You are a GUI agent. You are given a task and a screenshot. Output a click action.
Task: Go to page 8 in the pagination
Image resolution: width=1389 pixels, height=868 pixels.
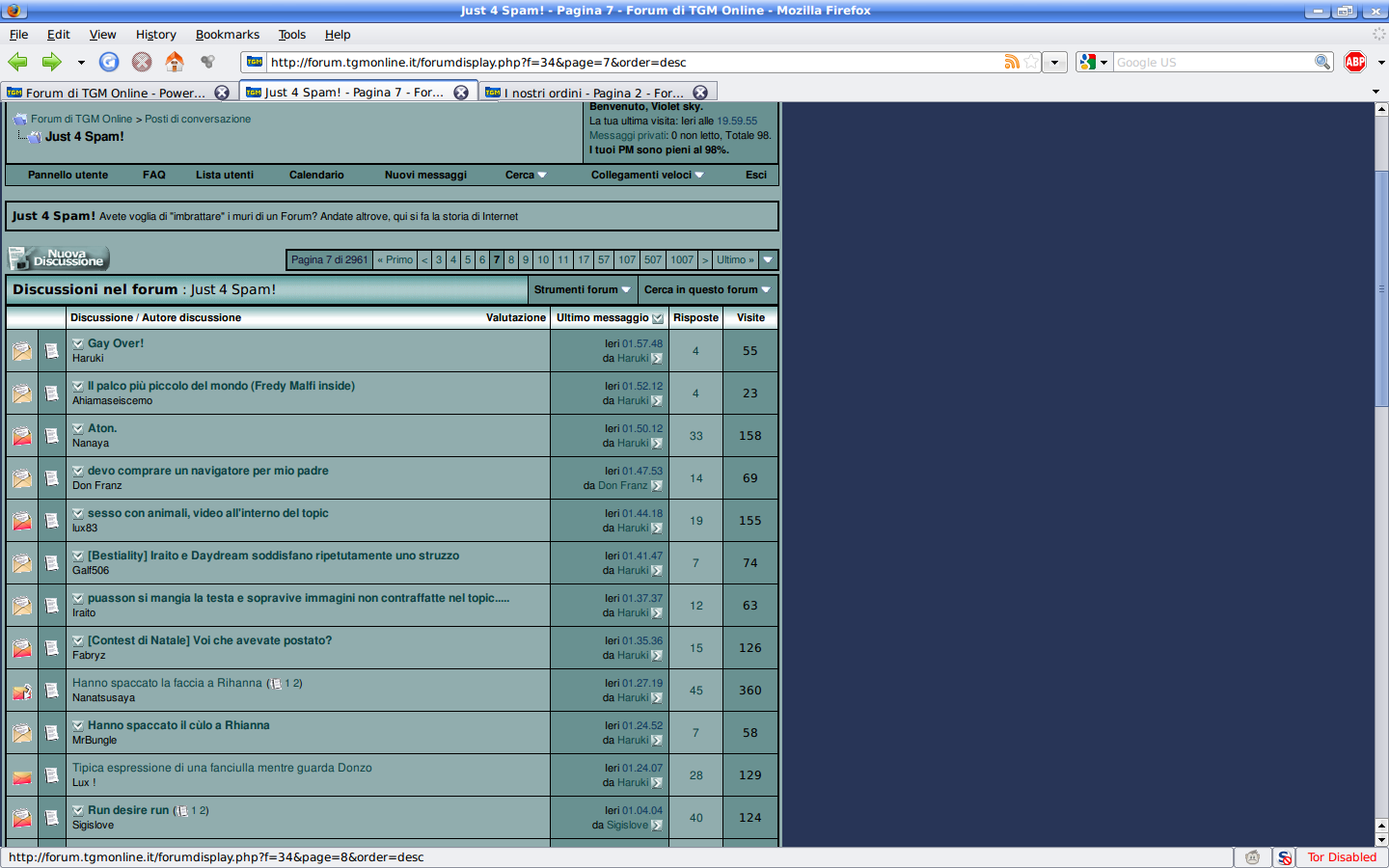[x=511, y=259]
